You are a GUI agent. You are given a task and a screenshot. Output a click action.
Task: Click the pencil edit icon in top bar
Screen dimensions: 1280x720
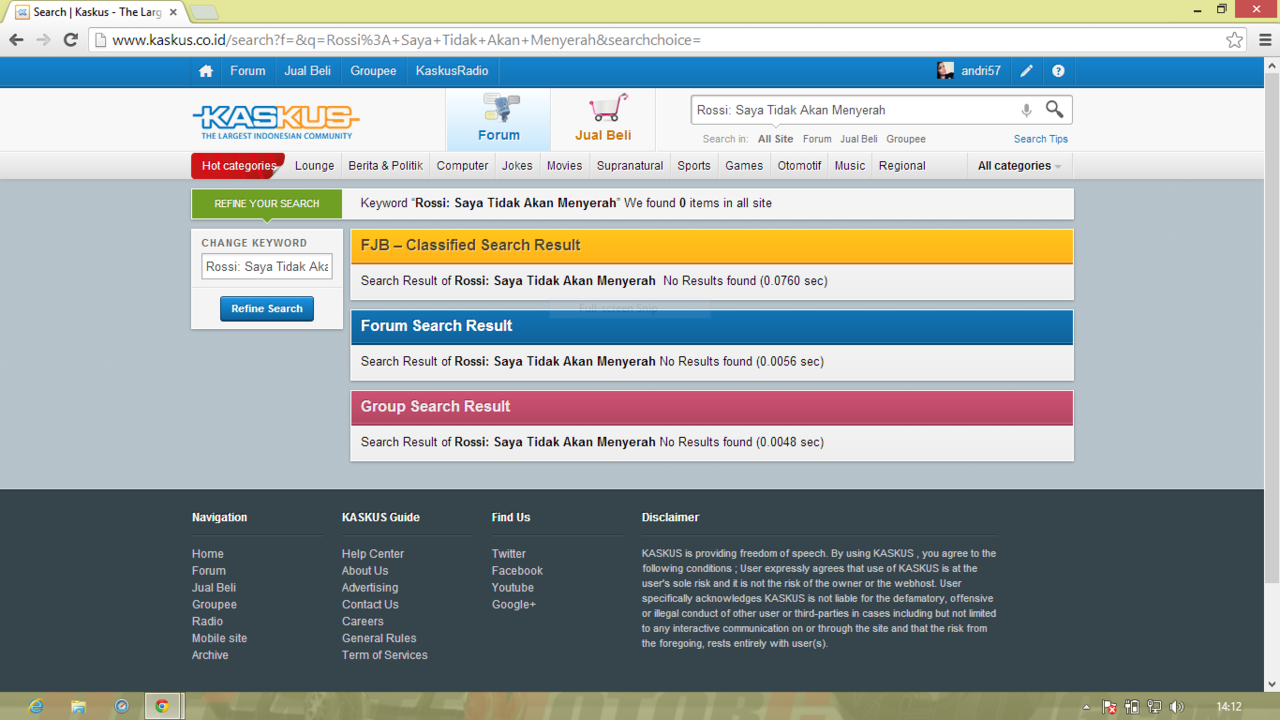coord(1026,71)
